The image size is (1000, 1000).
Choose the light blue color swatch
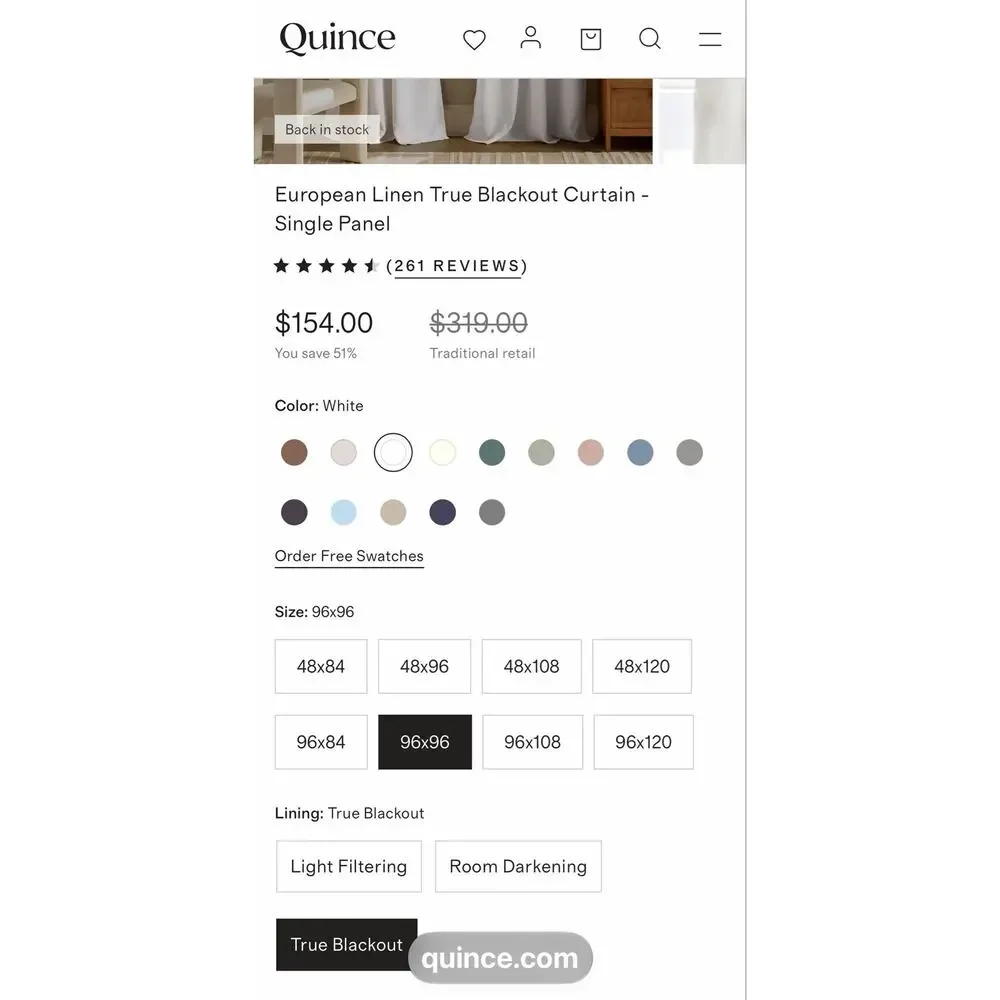pos(343,512)
